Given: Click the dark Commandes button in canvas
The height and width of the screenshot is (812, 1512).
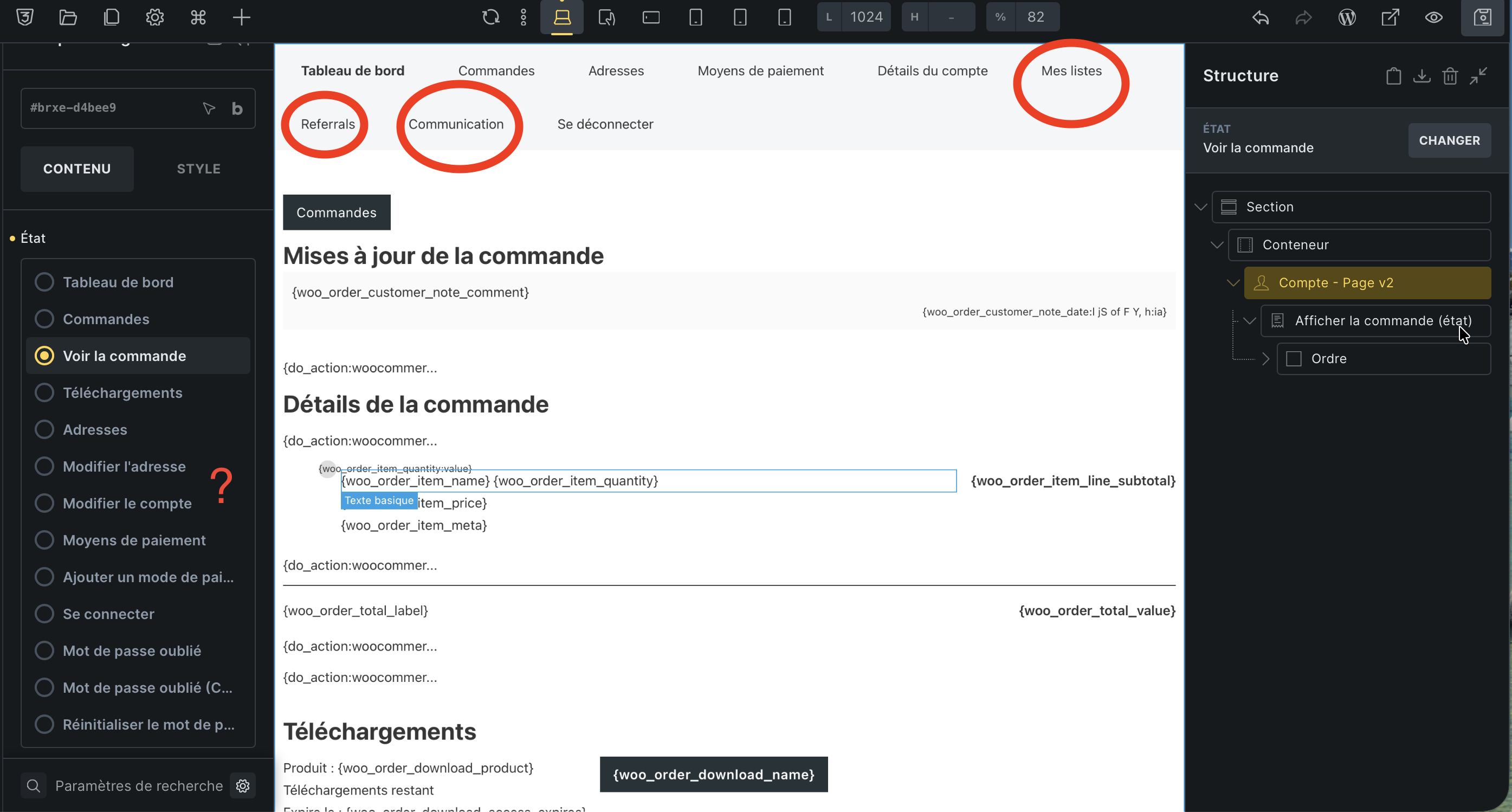Looking at the screenshot, I should [337, 212].
